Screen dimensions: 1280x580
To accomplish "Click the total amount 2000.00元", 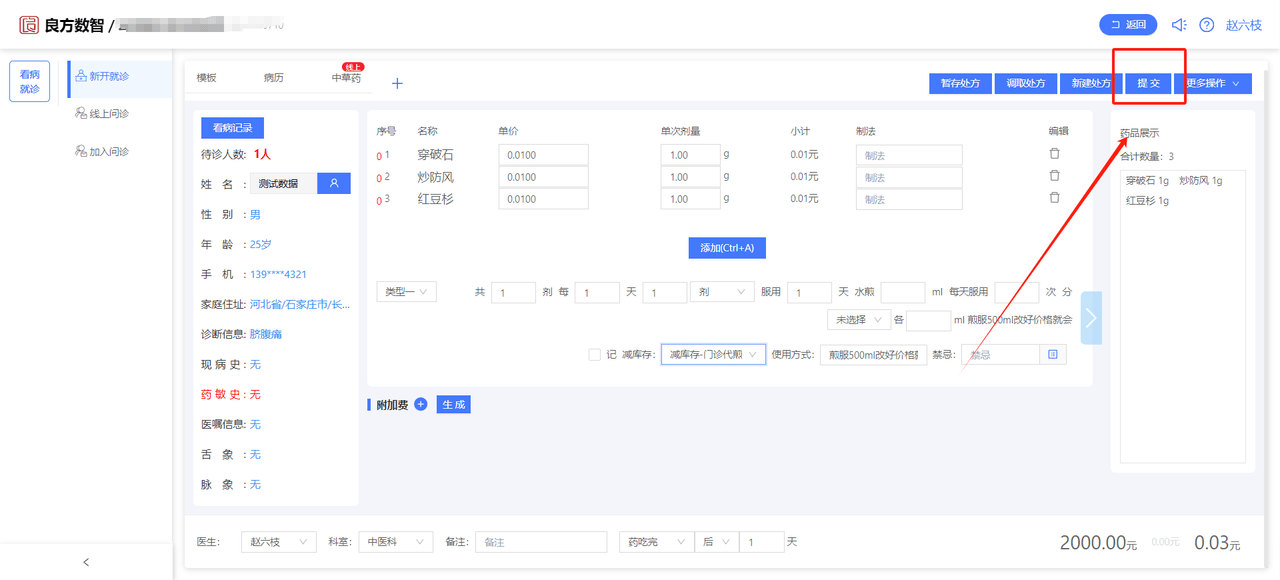I will point(1098,542).
